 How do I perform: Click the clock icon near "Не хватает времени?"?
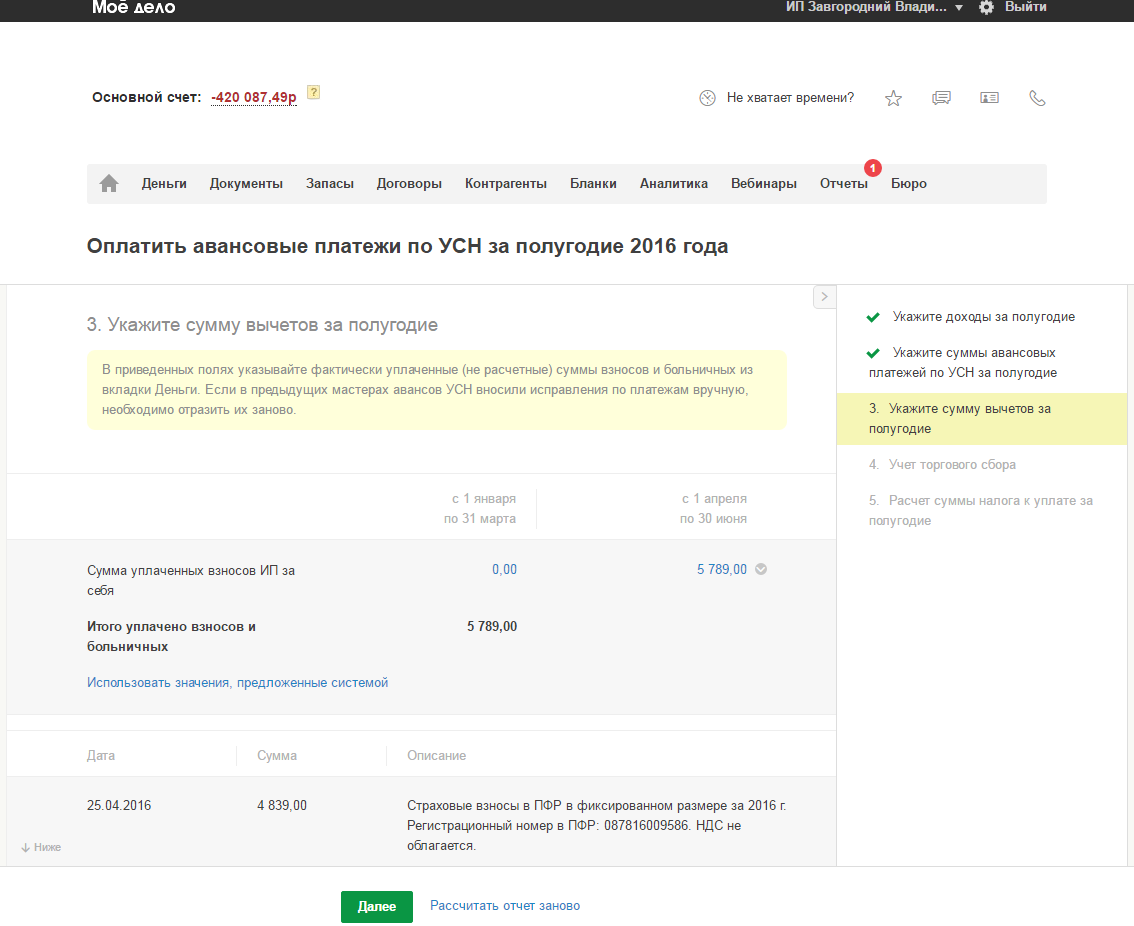(x=708, y=98)
